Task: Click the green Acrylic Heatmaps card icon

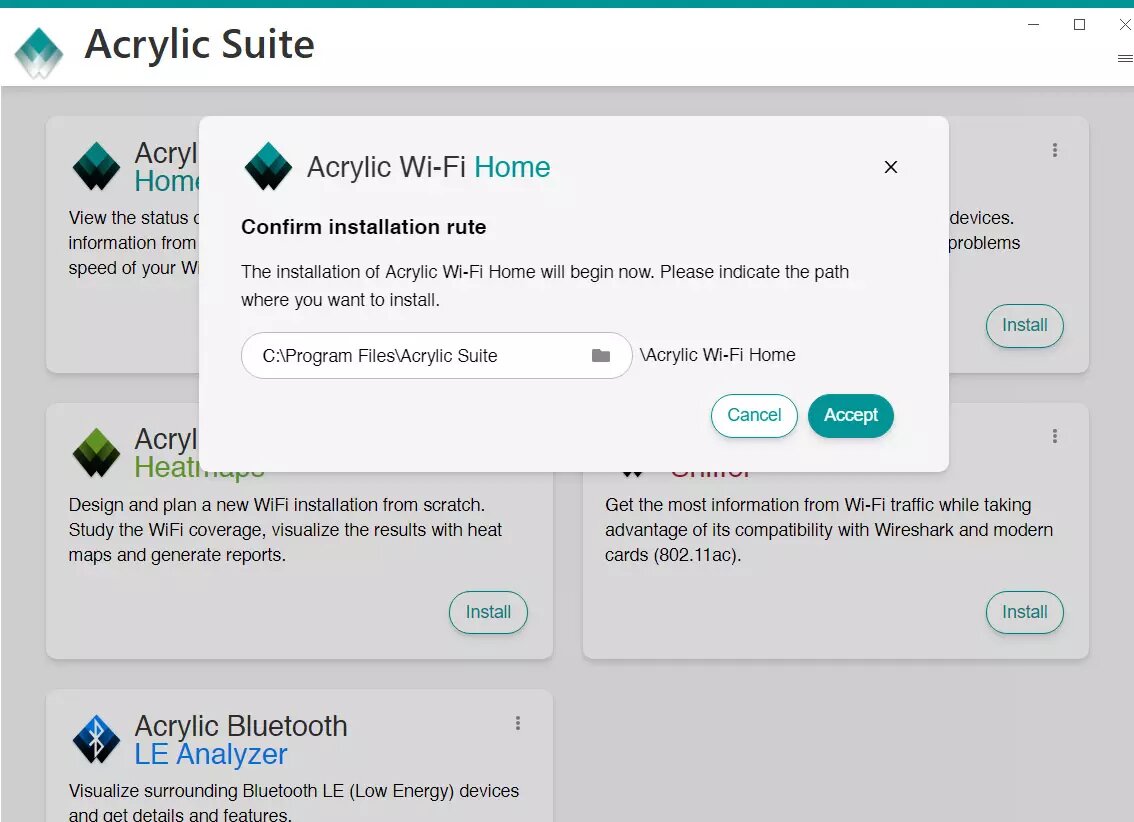Action: click(96, 453)
